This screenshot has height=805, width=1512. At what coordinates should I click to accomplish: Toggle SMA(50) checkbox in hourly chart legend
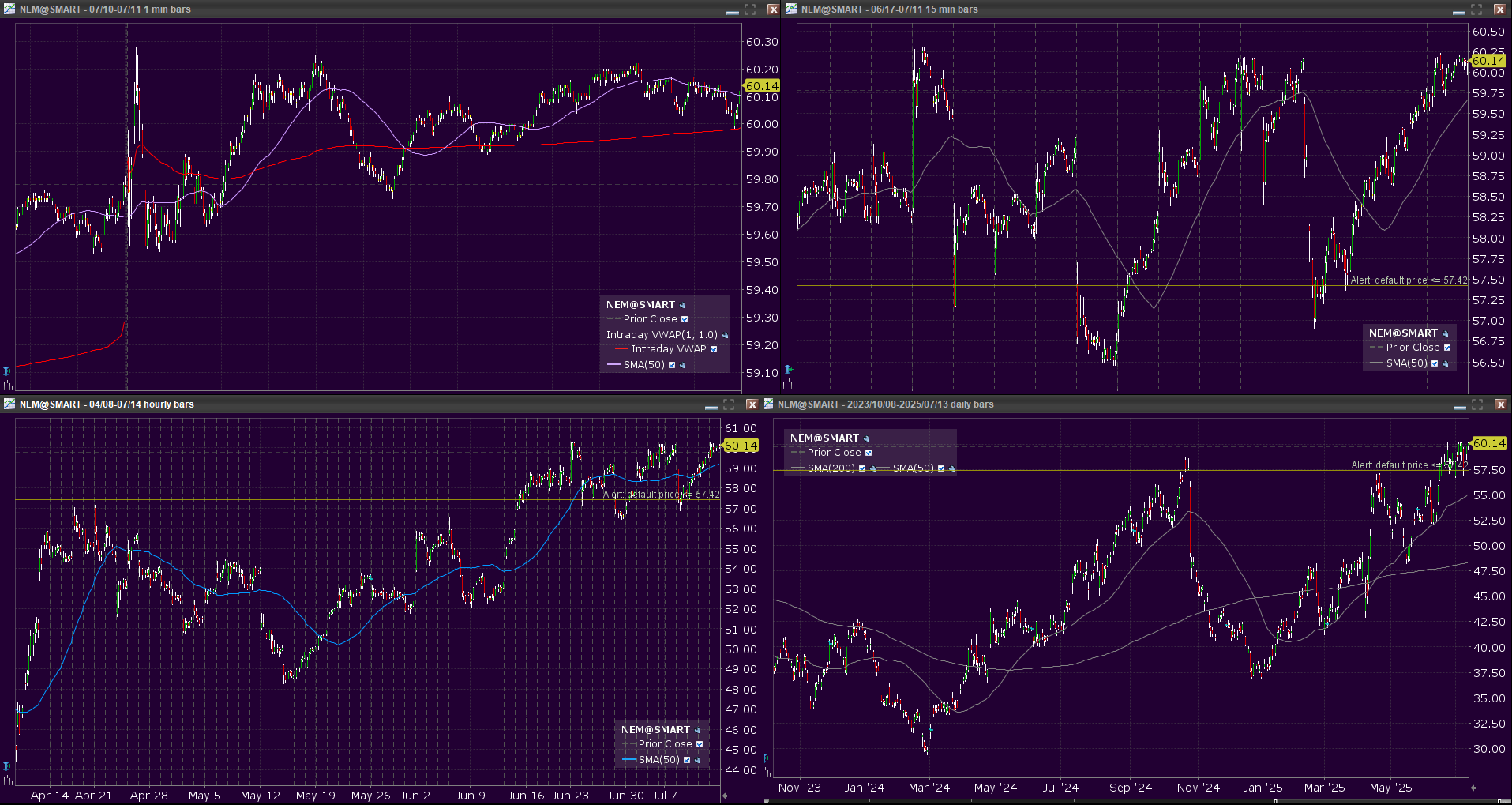(687, 760)
